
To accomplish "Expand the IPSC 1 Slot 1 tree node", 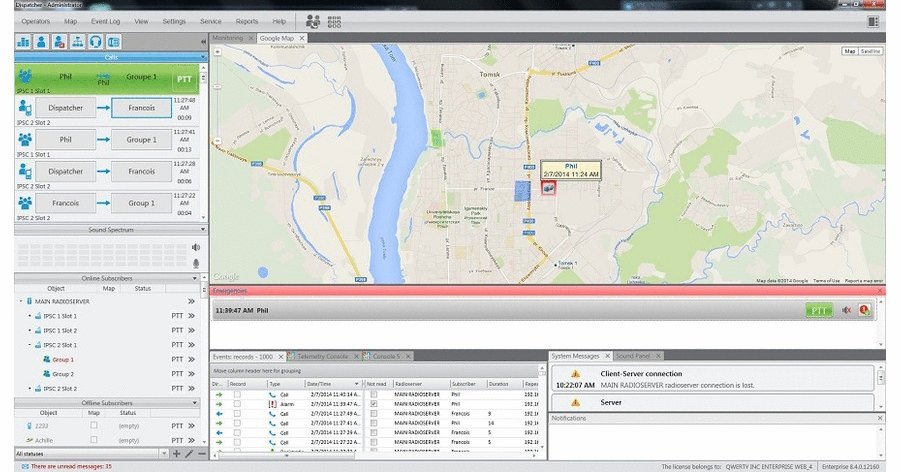I will point(30,316).
